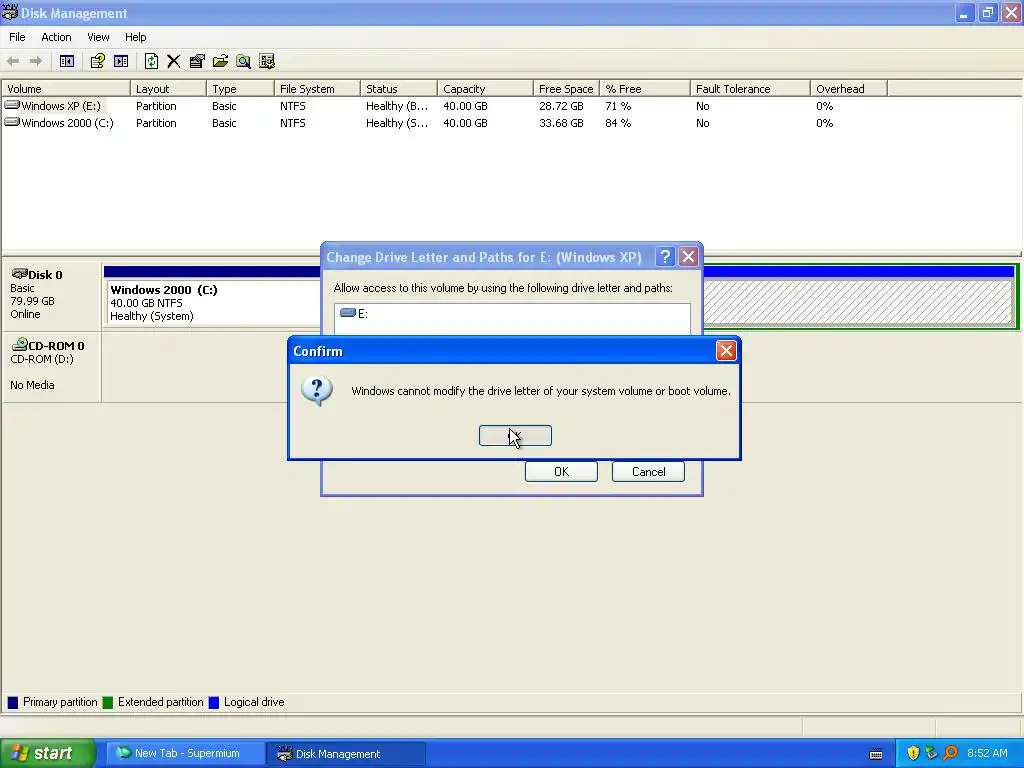Viewport: 1024px width, 768px height.
Task: Click the Settings grid toolbar icon
Action: pos(267,61)
